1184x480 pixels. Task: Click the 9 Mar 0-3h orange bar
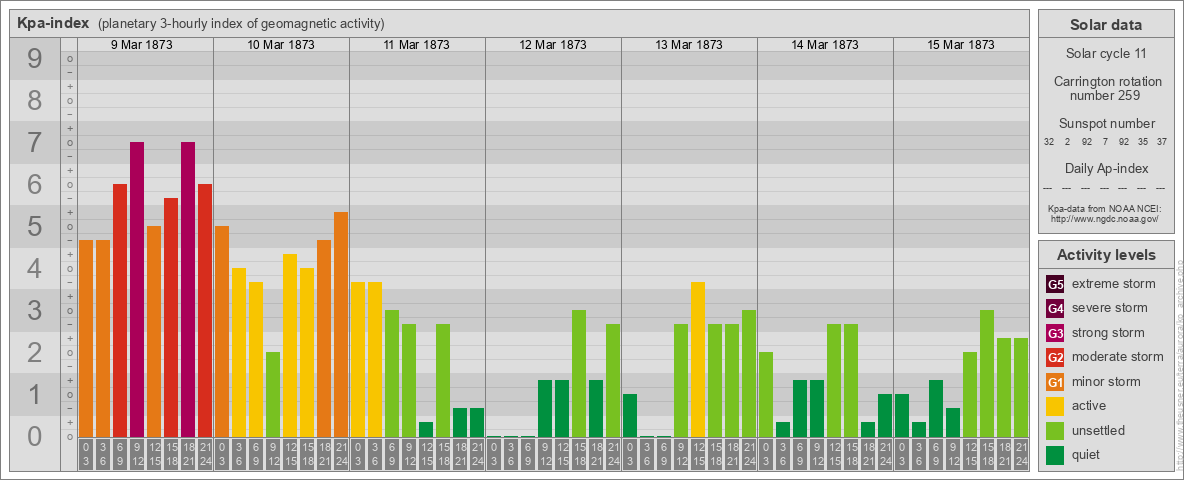click(86, 339)
